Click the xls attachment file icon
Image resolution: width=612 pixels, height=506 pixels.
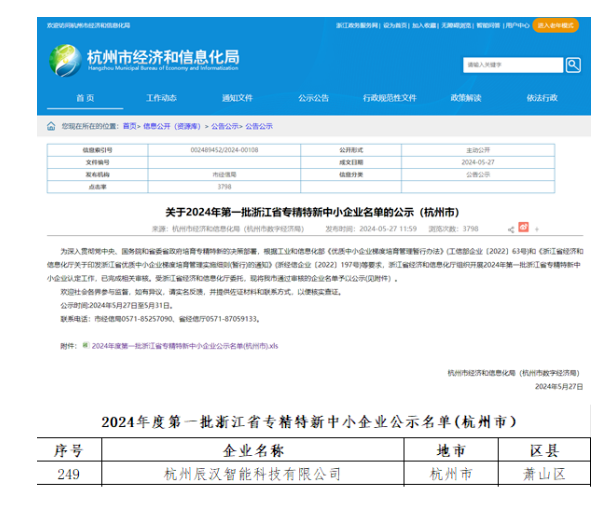coord(84,343)
